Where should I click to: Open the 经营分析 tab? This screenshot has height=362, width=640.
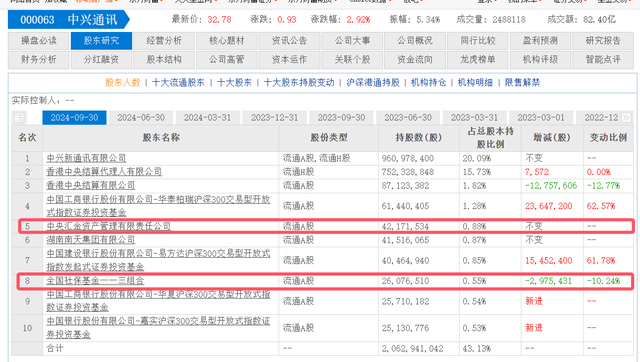(x=164, y=41)
